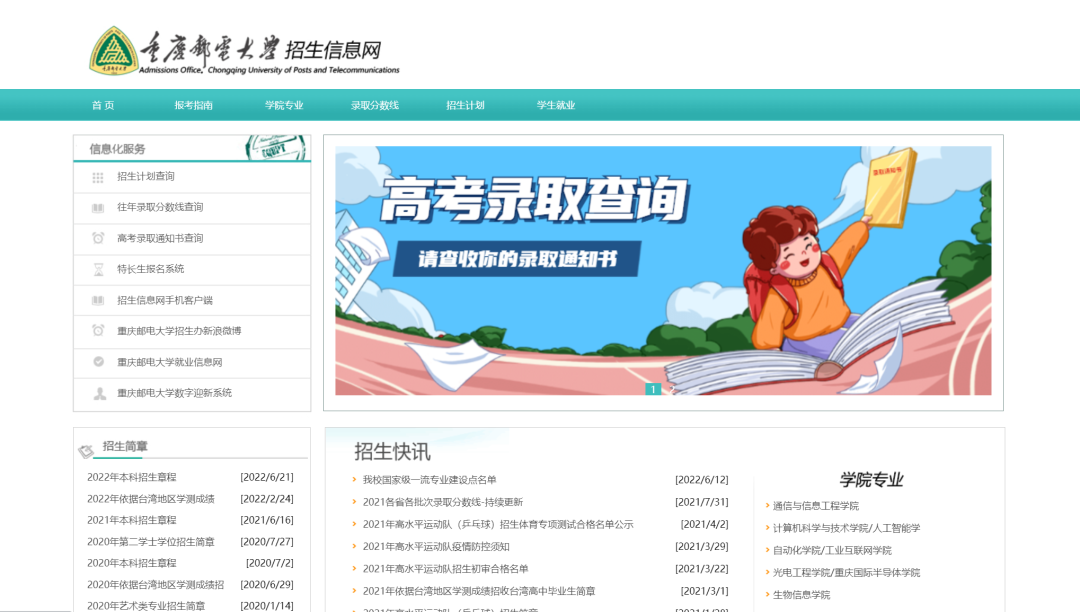The width and height of the screenshot is (1080, 612).
Task: Select 学院专业 in the navigation bar
Action: click(x=284, y=104)
